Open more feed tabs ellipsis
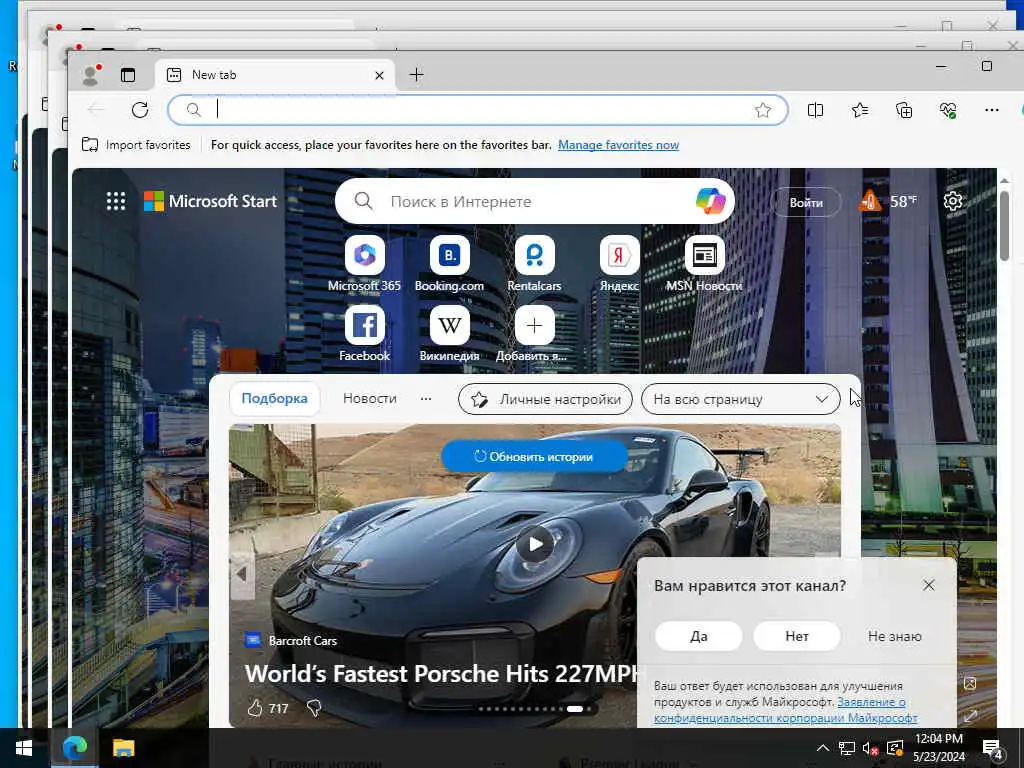The width and height of the screenshot is (1024, 768). coord(426,398)
